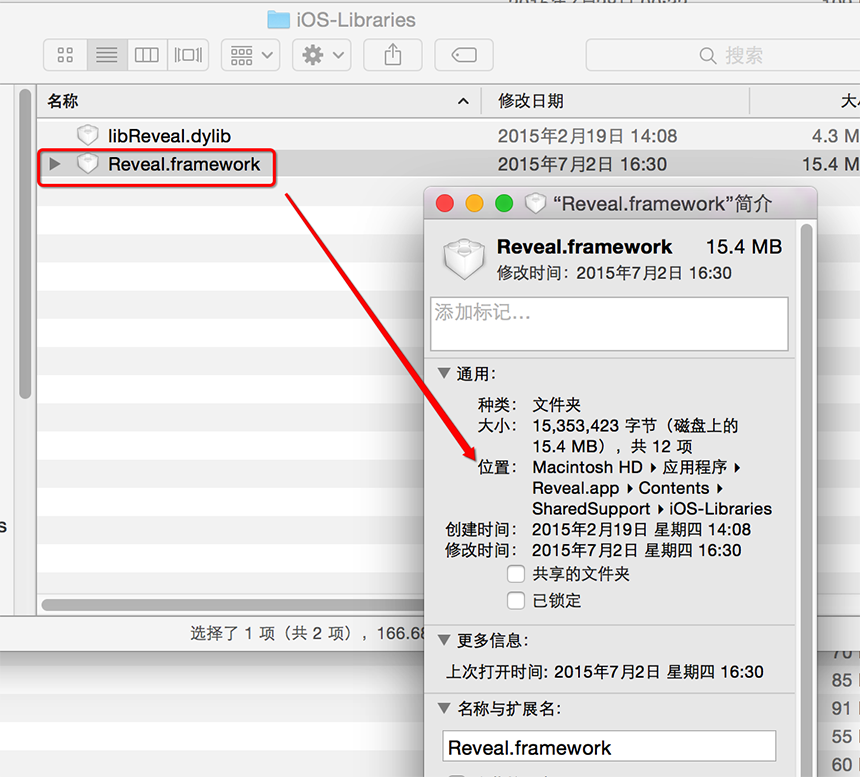The image size is (860, 777).
Task: Click the Edit Tags toolbar button
Action: [464, 55]
